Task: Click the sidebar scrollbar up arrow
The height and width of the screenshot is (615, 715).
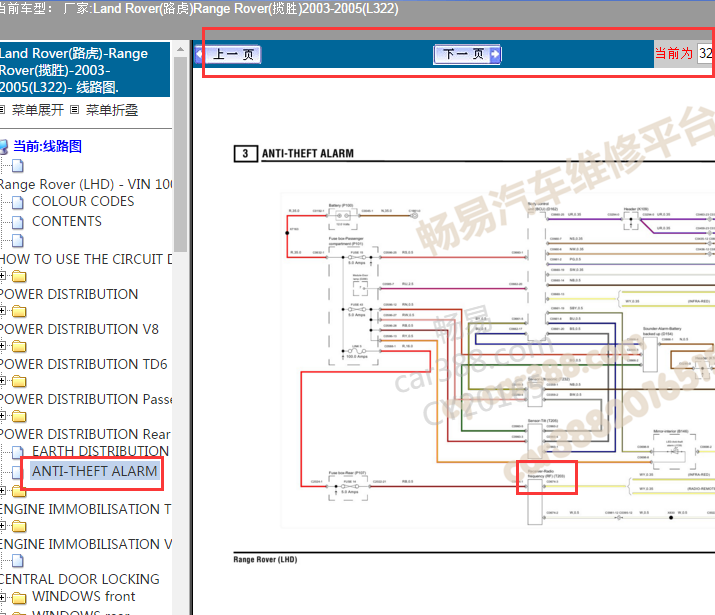Action: [181, 49]
